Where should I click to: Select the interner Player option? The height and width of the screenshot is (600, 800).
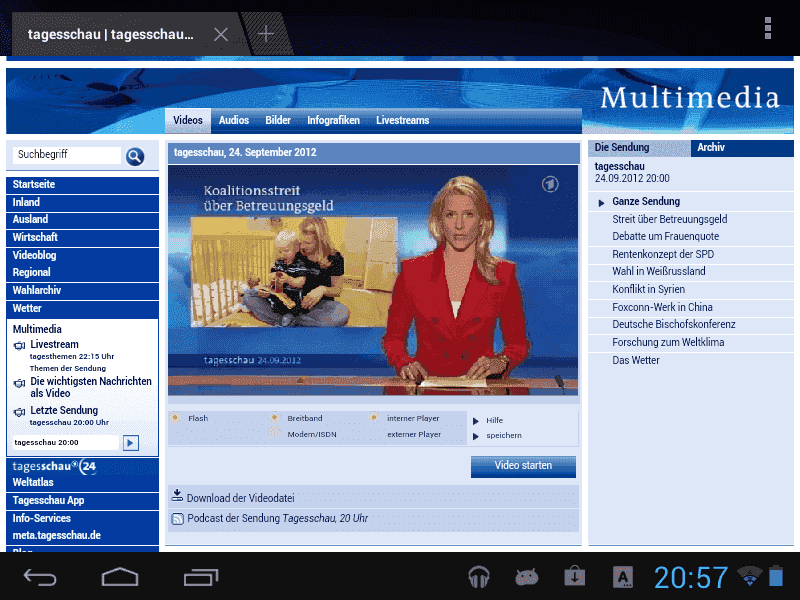coord(374,418)
